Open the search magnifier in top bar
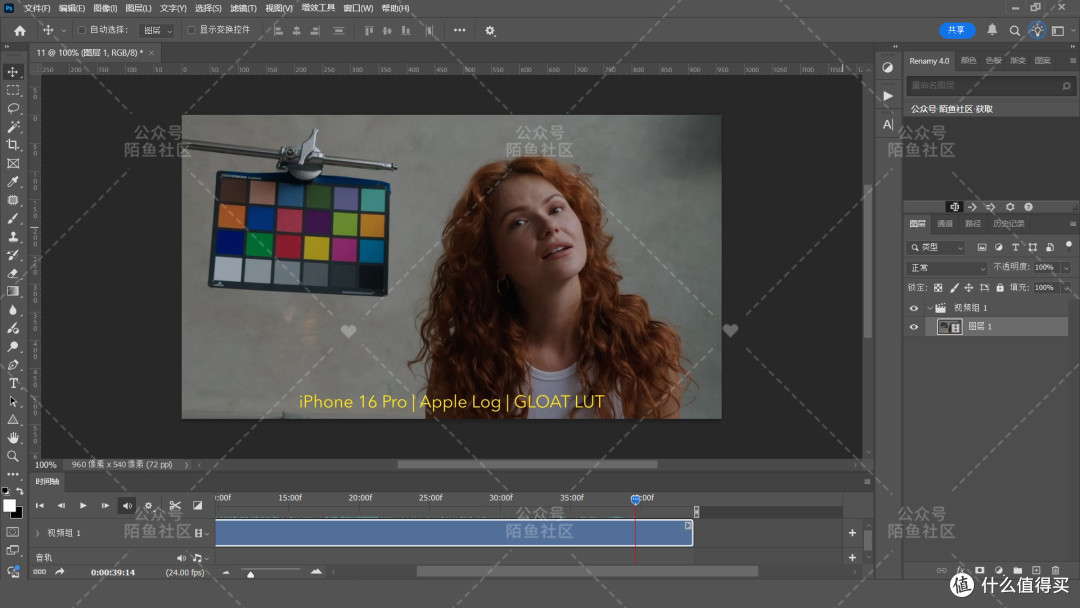 (1015, 30)
